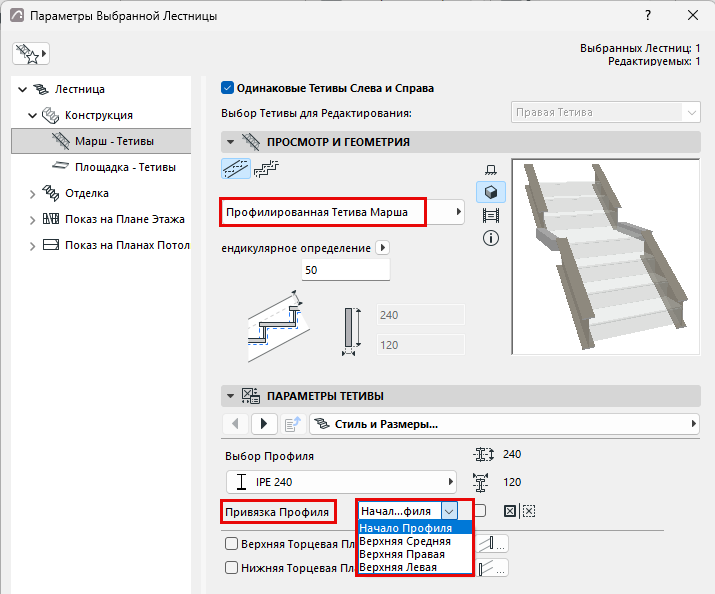The height and width of the screenshot is (594, 715).
Task: Choose Начало Профиля from the list
Action: click(415, 528)
